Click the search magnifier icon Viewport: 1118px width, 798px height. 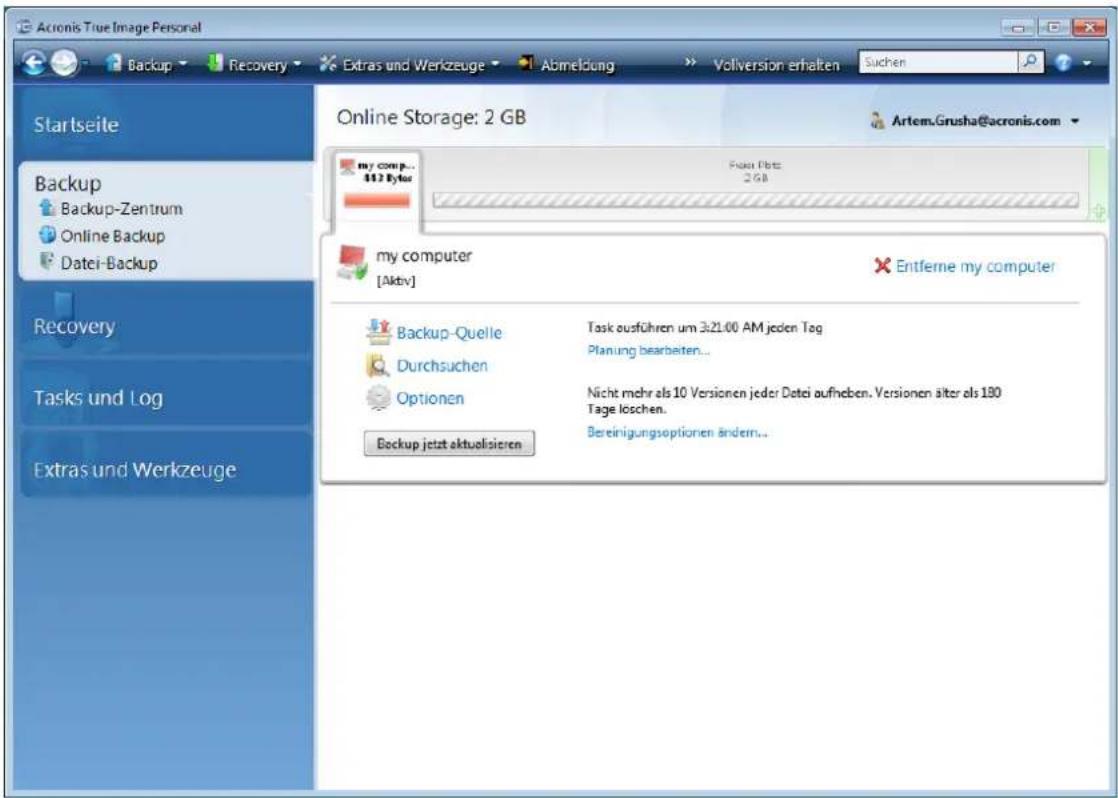(1030, 62)
